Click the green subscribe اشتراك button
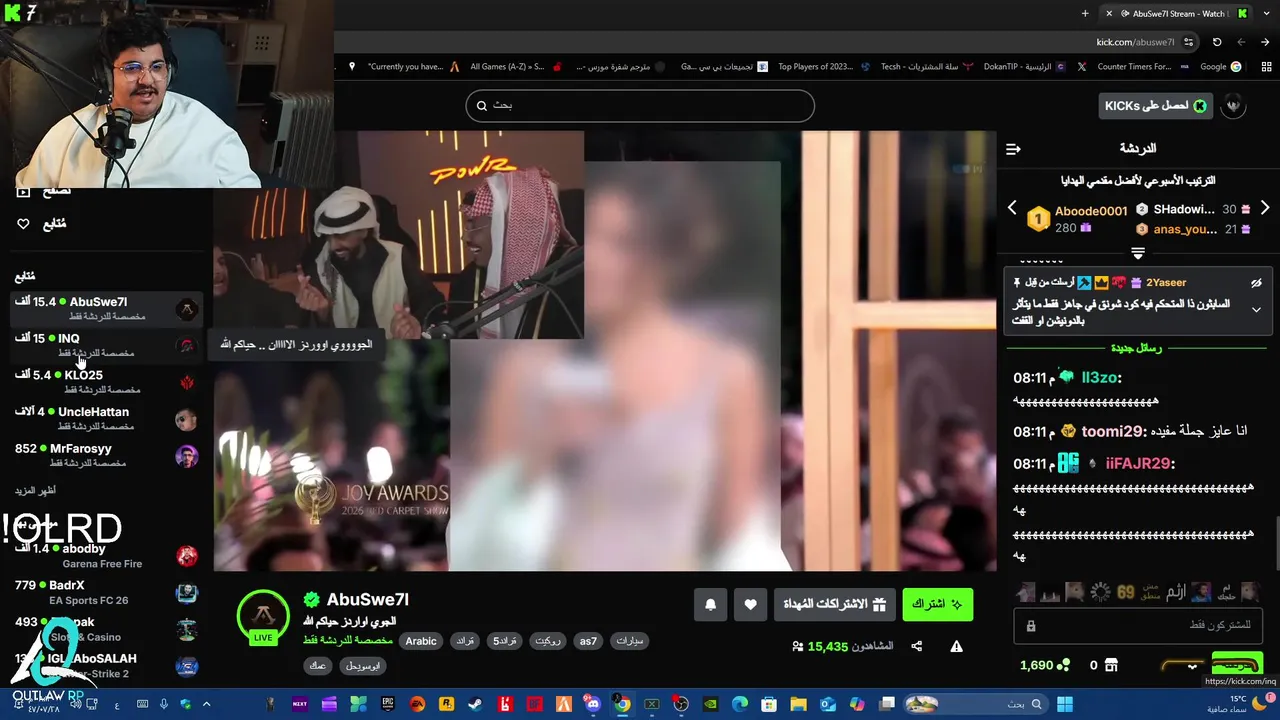 click(x=937, y=604)
